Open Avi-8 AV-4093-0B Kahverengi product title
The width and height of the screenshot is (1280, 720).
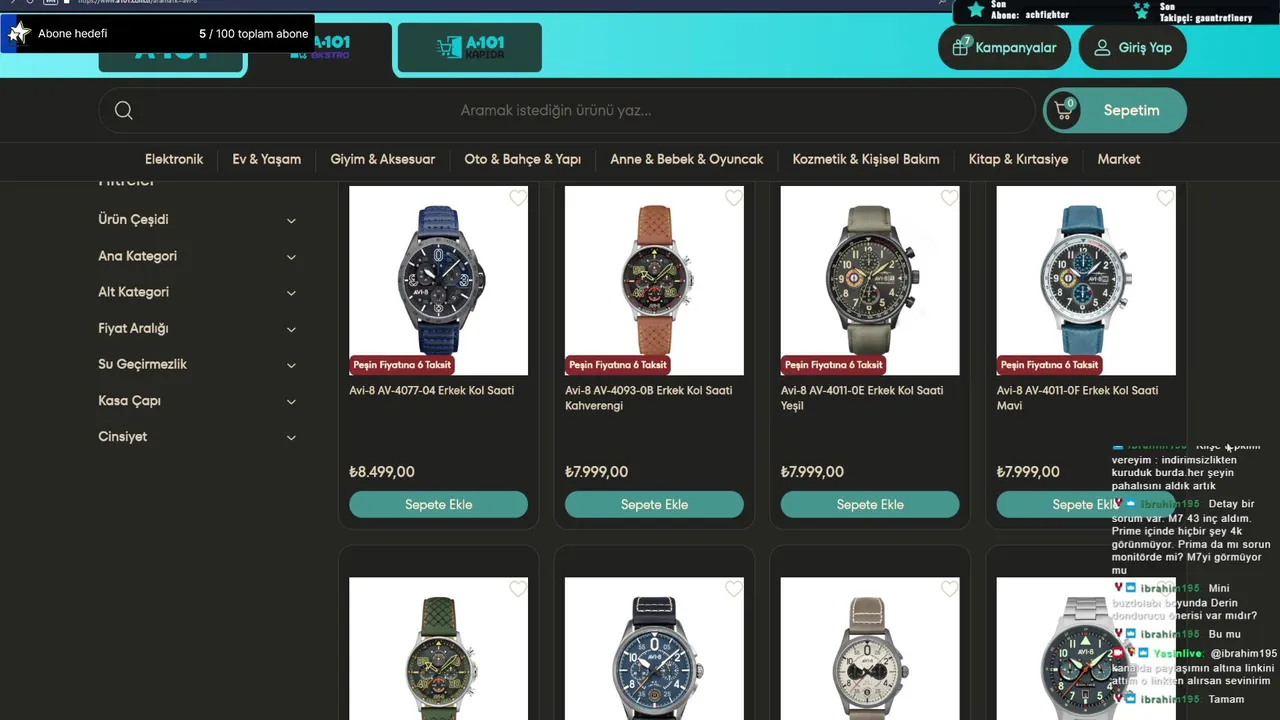649,398
